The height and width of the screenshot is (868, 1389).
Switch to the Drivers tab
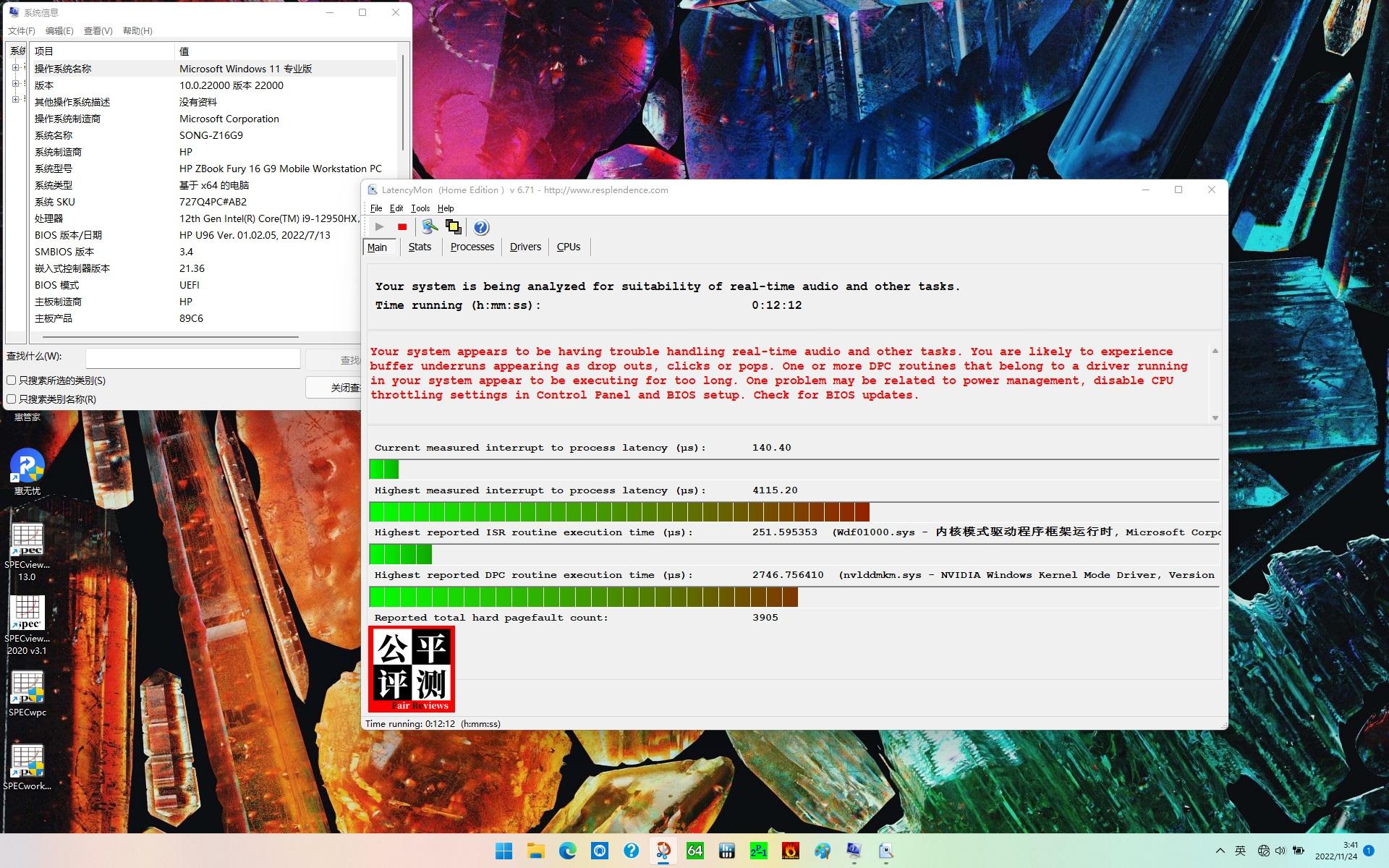(524, 247)
